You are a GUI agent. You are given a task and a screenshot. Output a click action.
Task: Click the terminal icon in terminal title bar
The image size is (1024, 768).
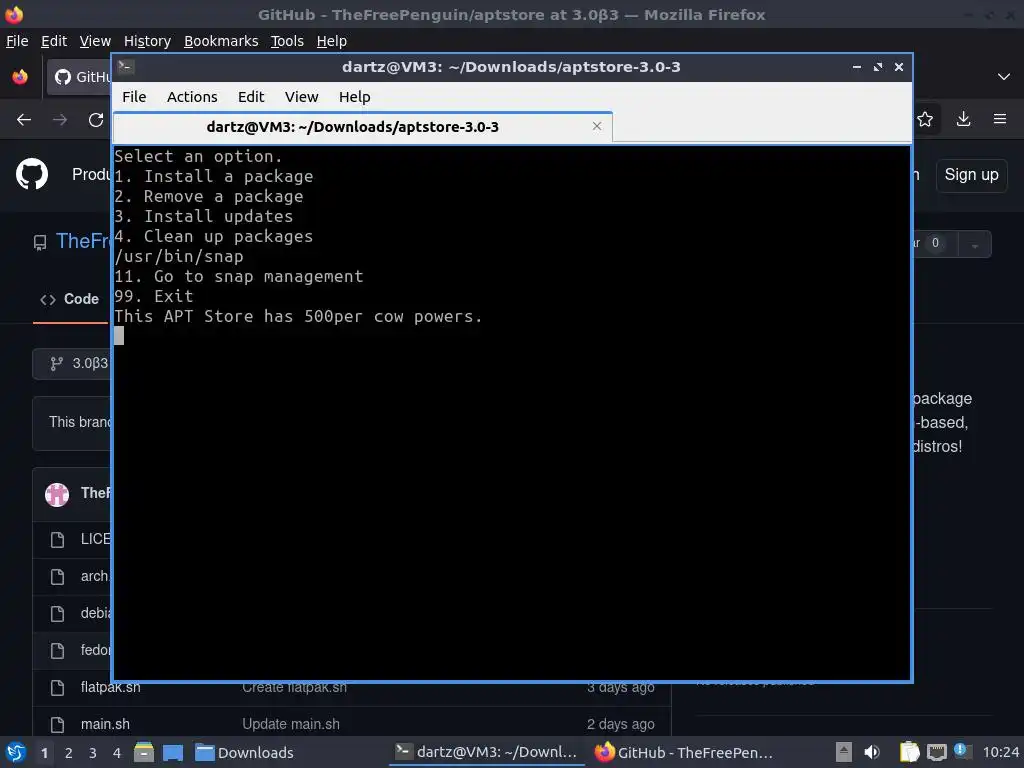(x=125, y=67)
